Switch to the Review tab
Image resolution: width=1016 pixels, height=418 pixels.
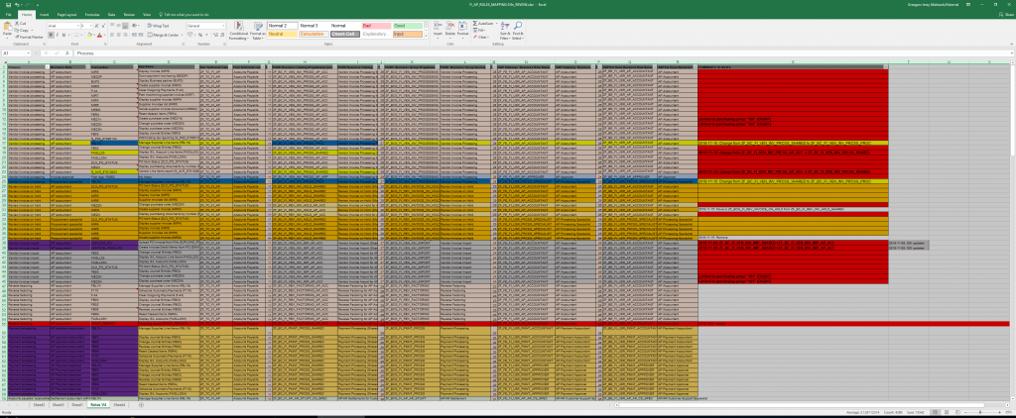pos(129,14)
